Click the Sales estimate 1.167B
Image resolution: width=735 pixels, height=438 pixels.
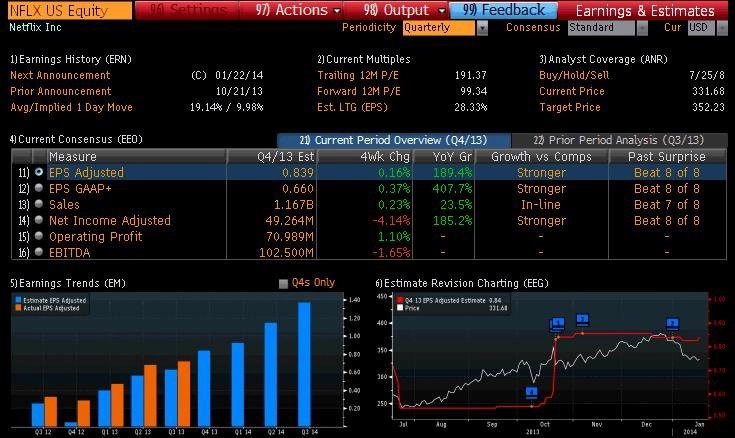(293, 204)
